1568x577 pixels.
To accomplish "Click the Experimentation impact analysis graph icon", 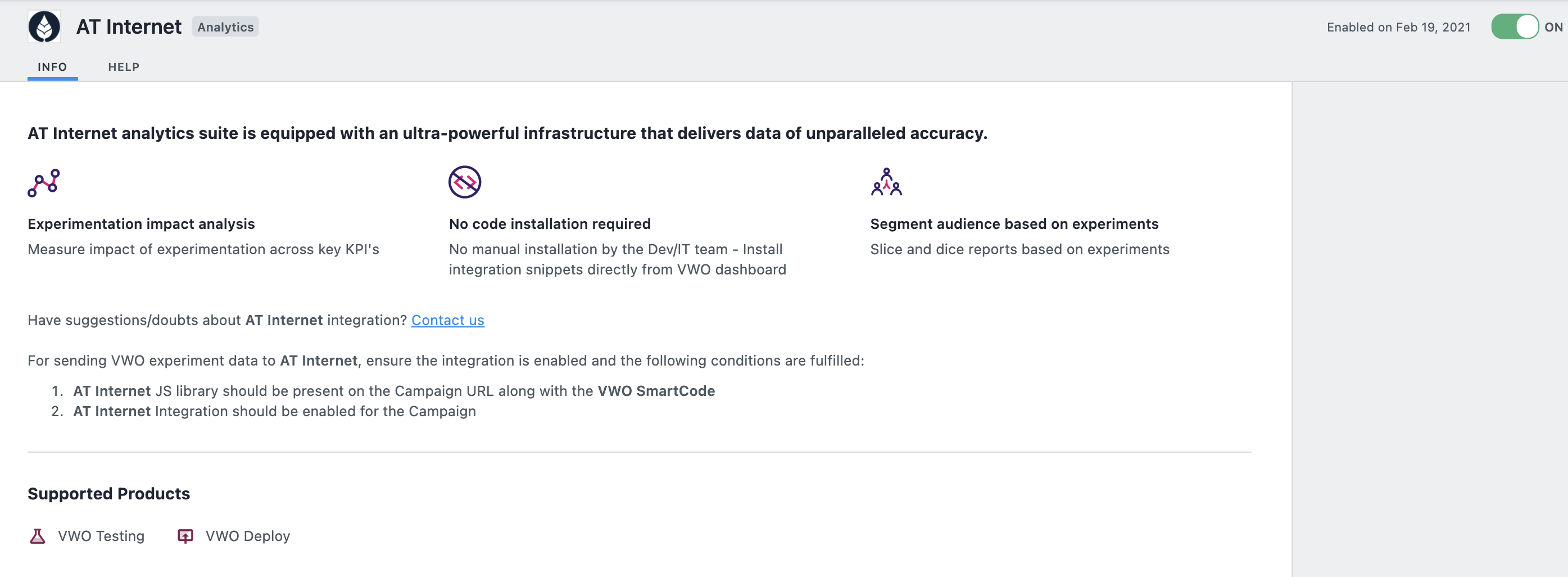I will (x=44, y=183).
